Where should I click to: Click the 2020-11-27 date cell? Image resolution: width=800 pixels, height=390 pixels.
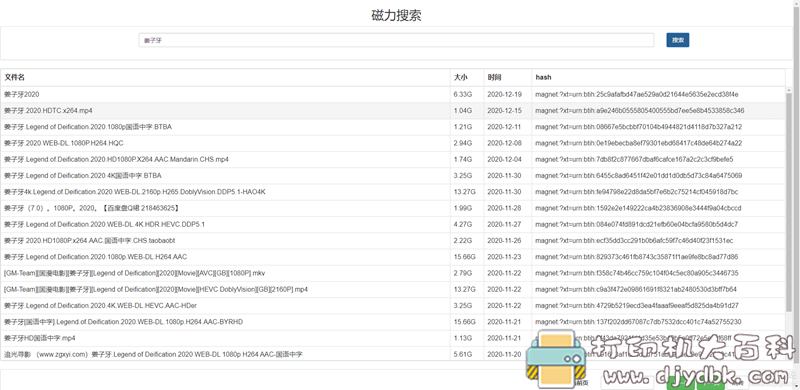click(504, 225)
